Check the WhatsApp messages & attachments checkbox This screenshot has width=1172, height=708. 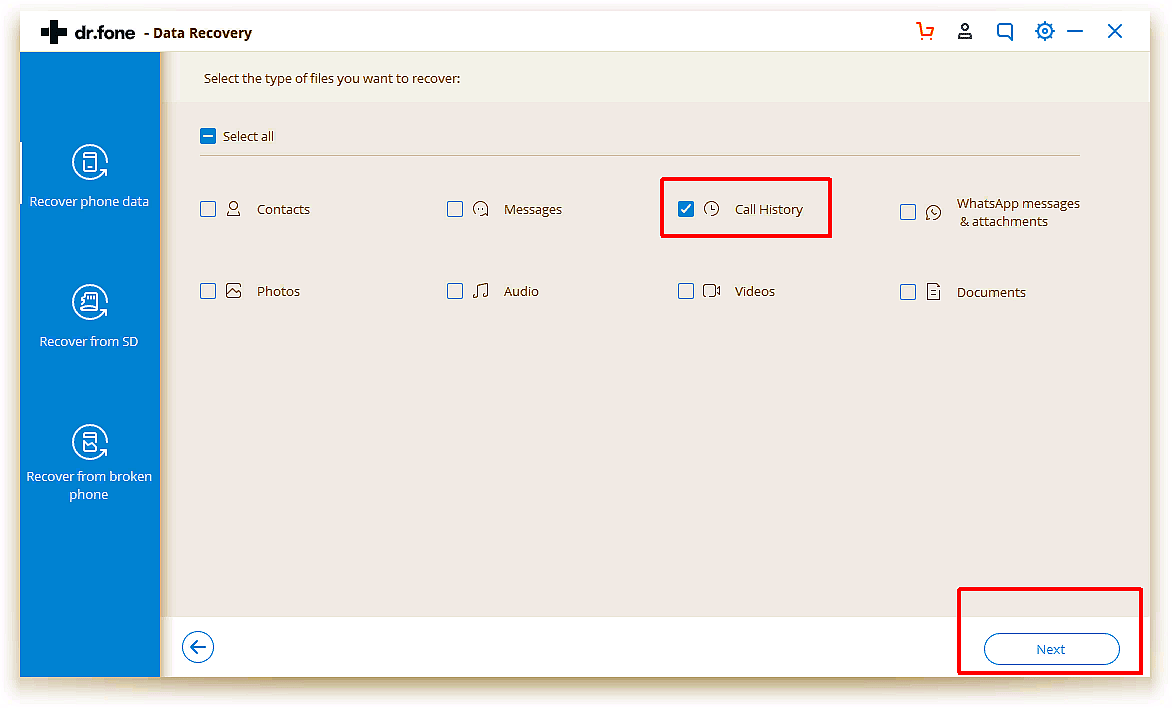point(908,212)
